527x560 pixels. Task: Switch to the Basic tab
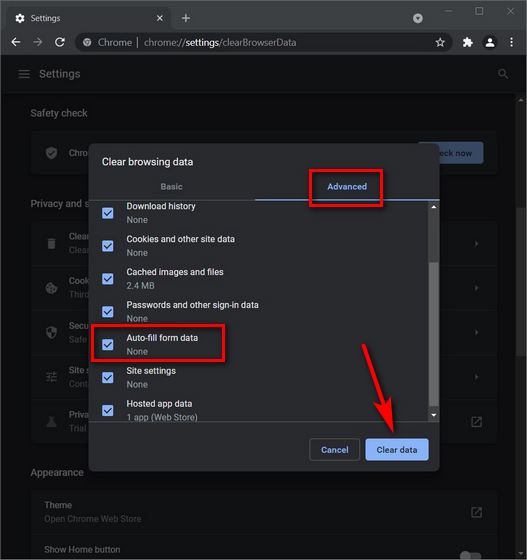[171, 187]
